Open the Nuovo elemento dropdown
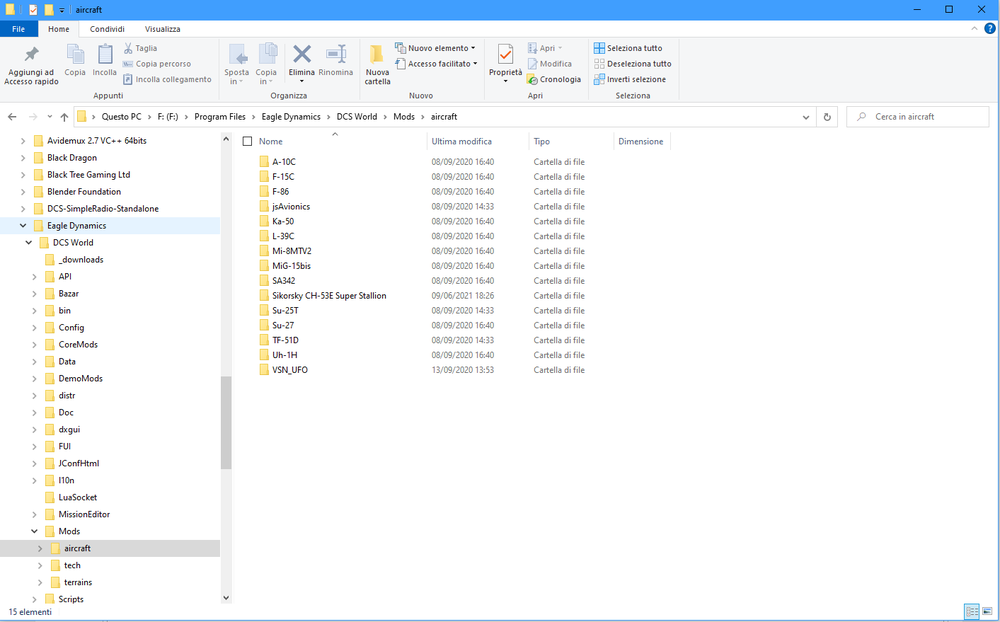 (436, 48)
